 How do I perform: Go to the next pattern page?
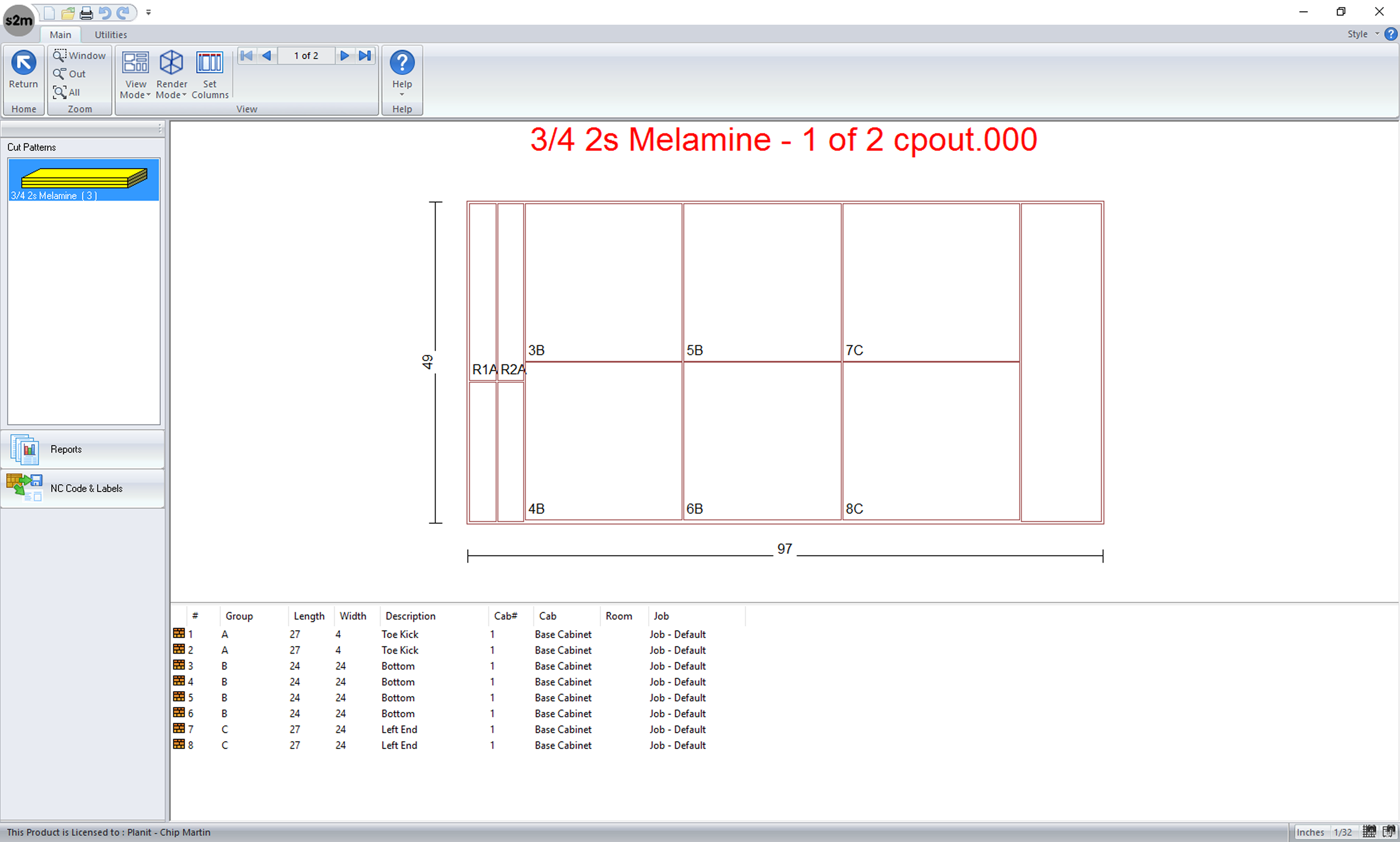click(x=344, y=55)
